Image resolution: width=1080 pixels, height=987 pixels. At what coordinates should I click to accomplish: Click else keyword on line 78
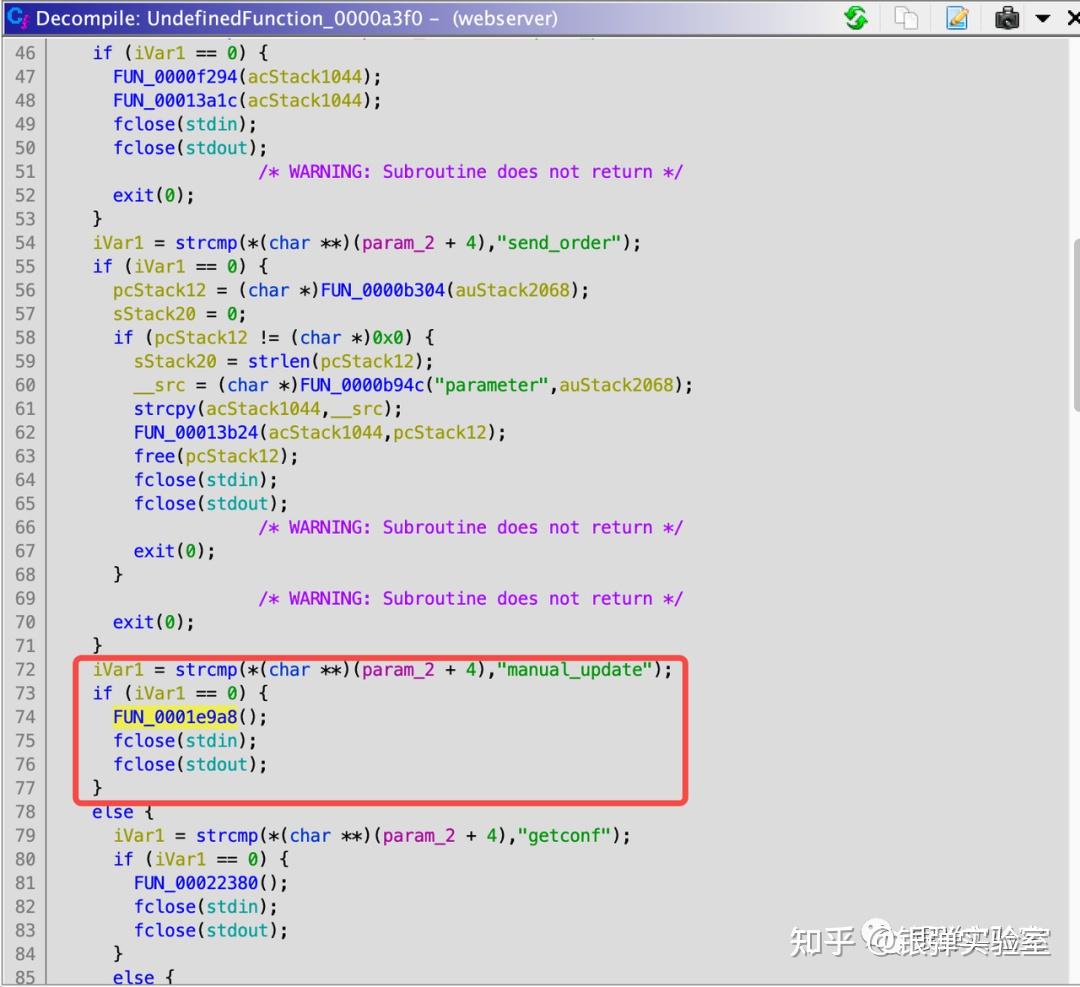tap(113, 812)
